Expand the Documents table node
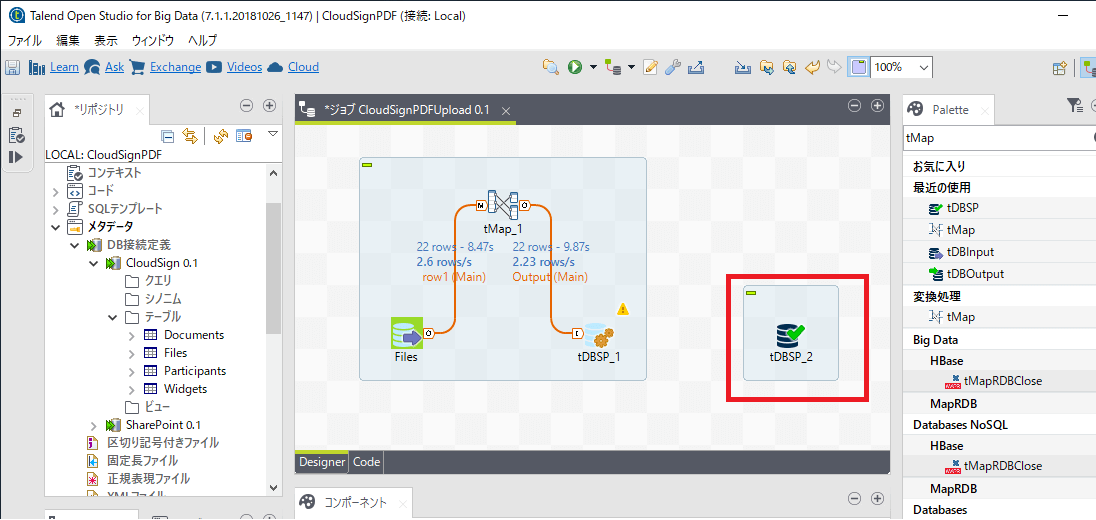The width and height of the screenshot is (1096, 520). 131,335
